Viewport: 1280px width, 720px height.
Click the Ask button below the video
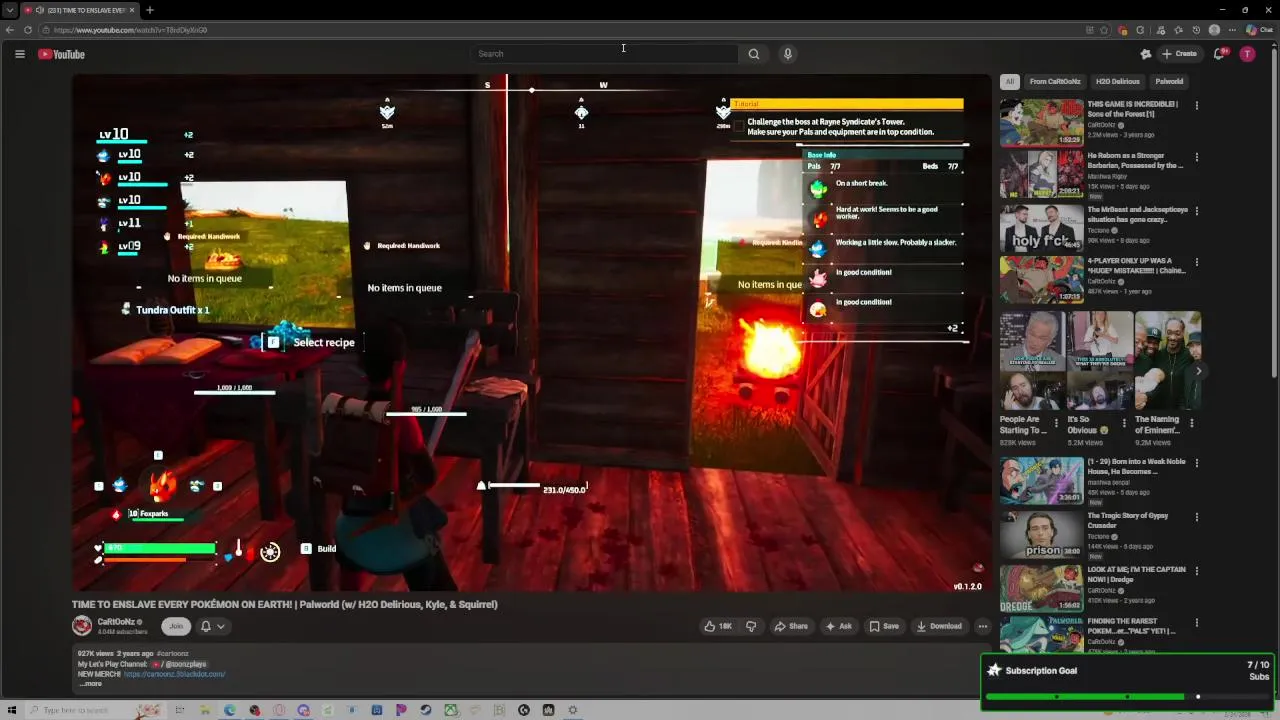838,626
